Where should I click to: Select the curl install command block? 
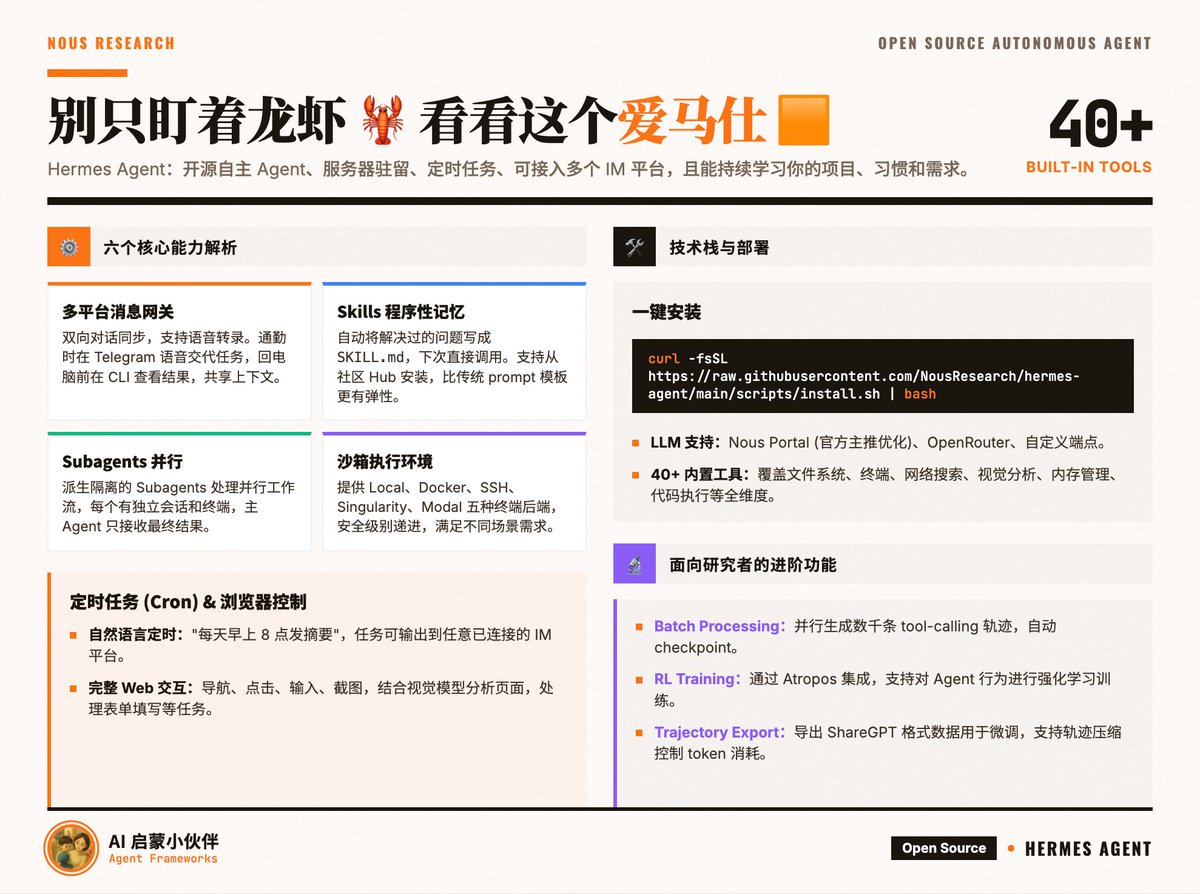pyautogui.click(x=883, y=376)
